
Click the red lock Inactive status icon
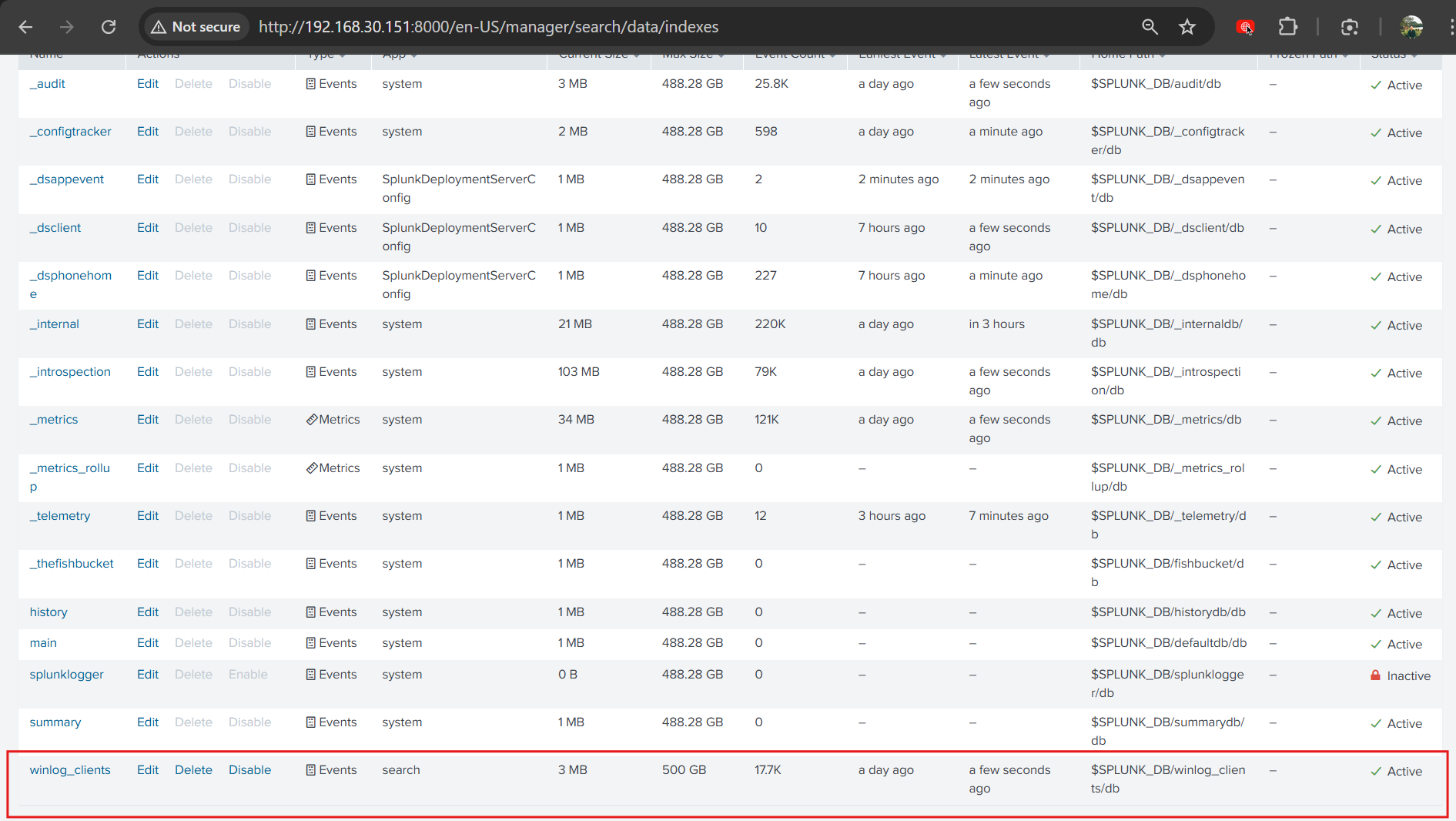[x=1375, y=675]
